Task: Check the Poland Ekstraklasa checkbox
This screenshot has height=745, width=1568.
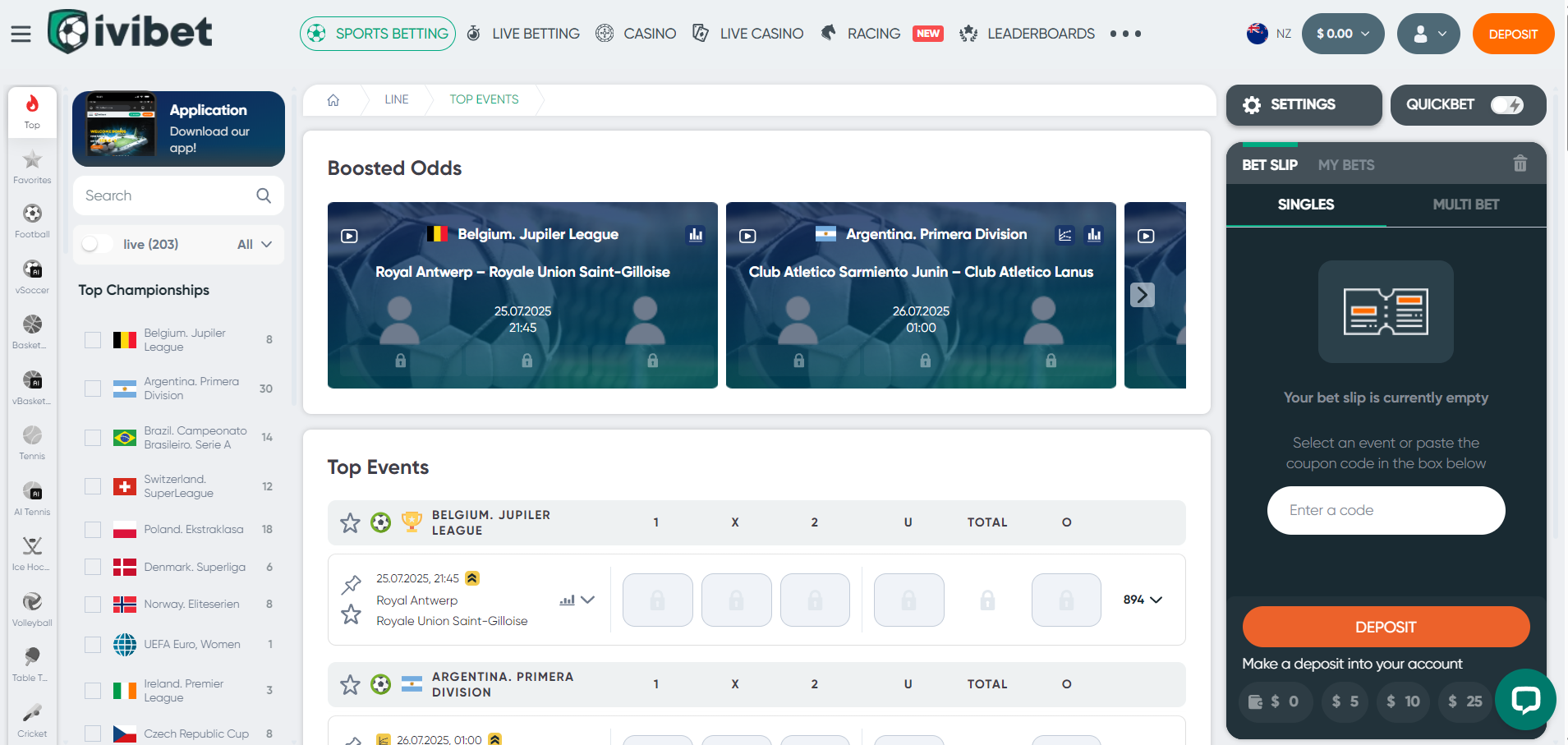Action: tap(93, 530)
